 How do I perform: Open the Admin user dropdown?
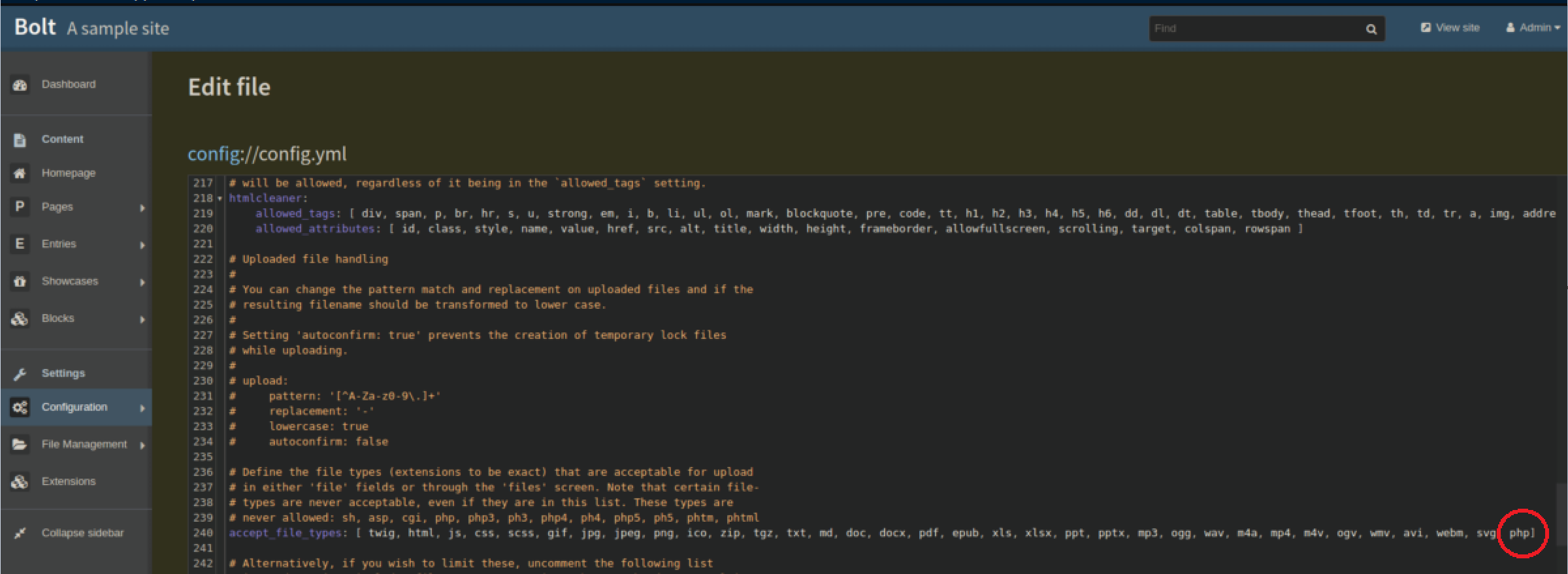(x=1533, y=28)
